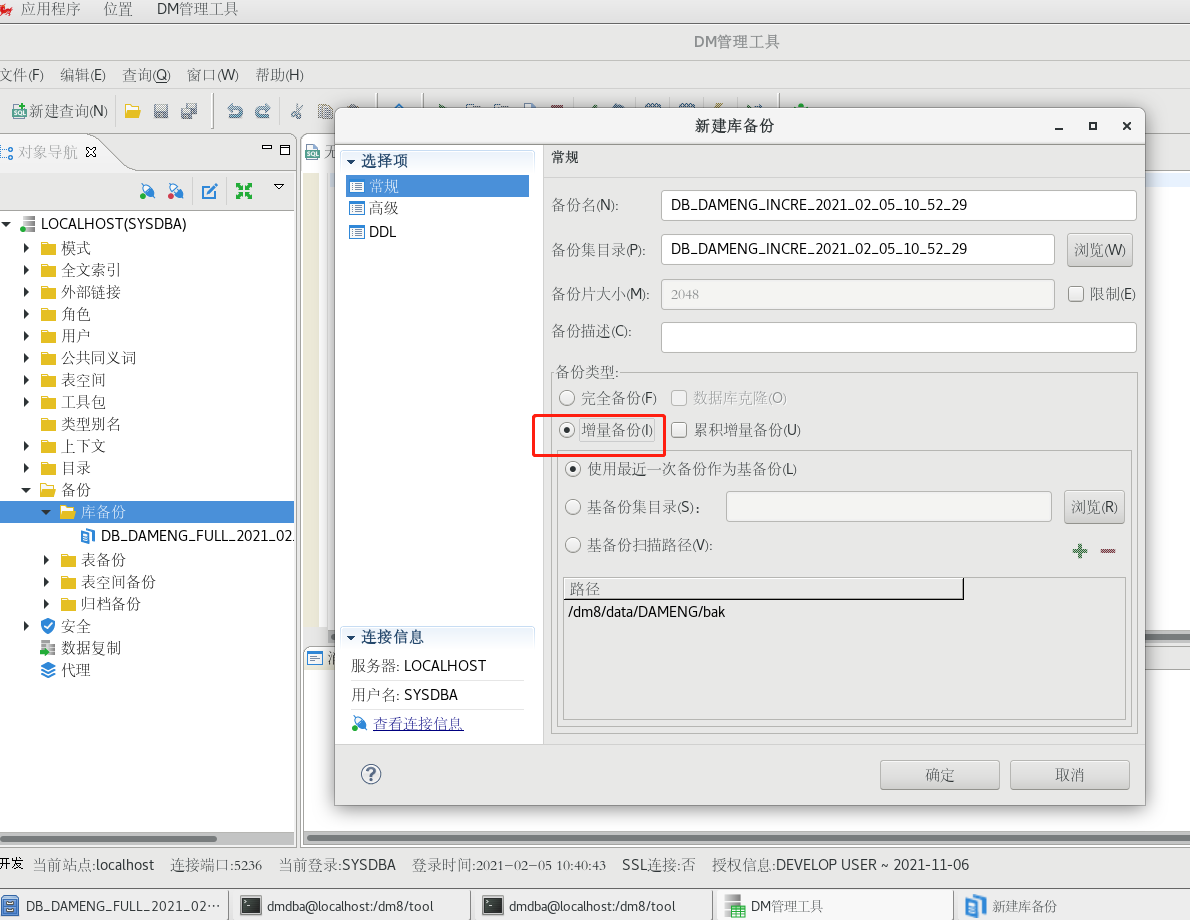Image resolution: width=1190 pixels, height=920 pixels.
Task: Click the 确定 button
Action: point(940,775)
